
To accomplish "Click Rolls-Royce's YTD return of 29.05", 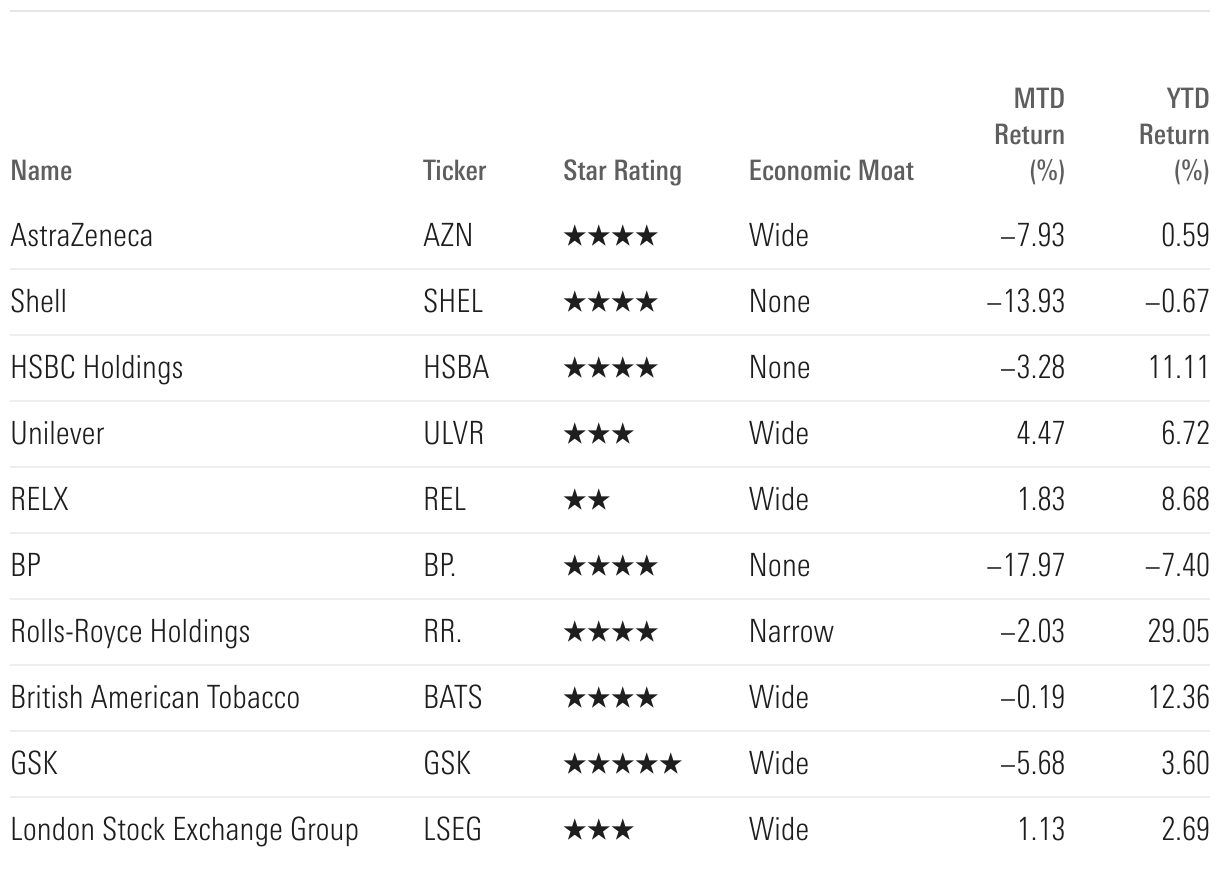I will 1178,632.
